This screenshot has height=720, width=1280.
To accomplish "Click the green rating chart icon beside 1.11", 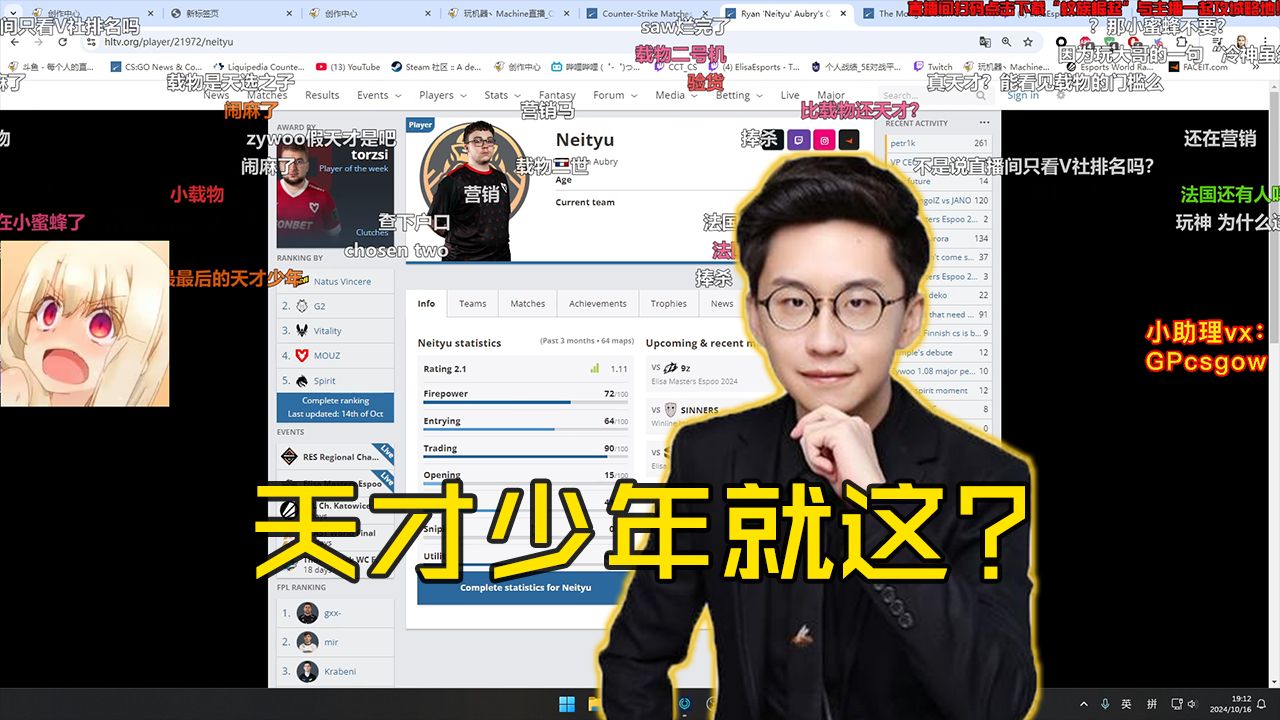I will click(x=594, y=369).
